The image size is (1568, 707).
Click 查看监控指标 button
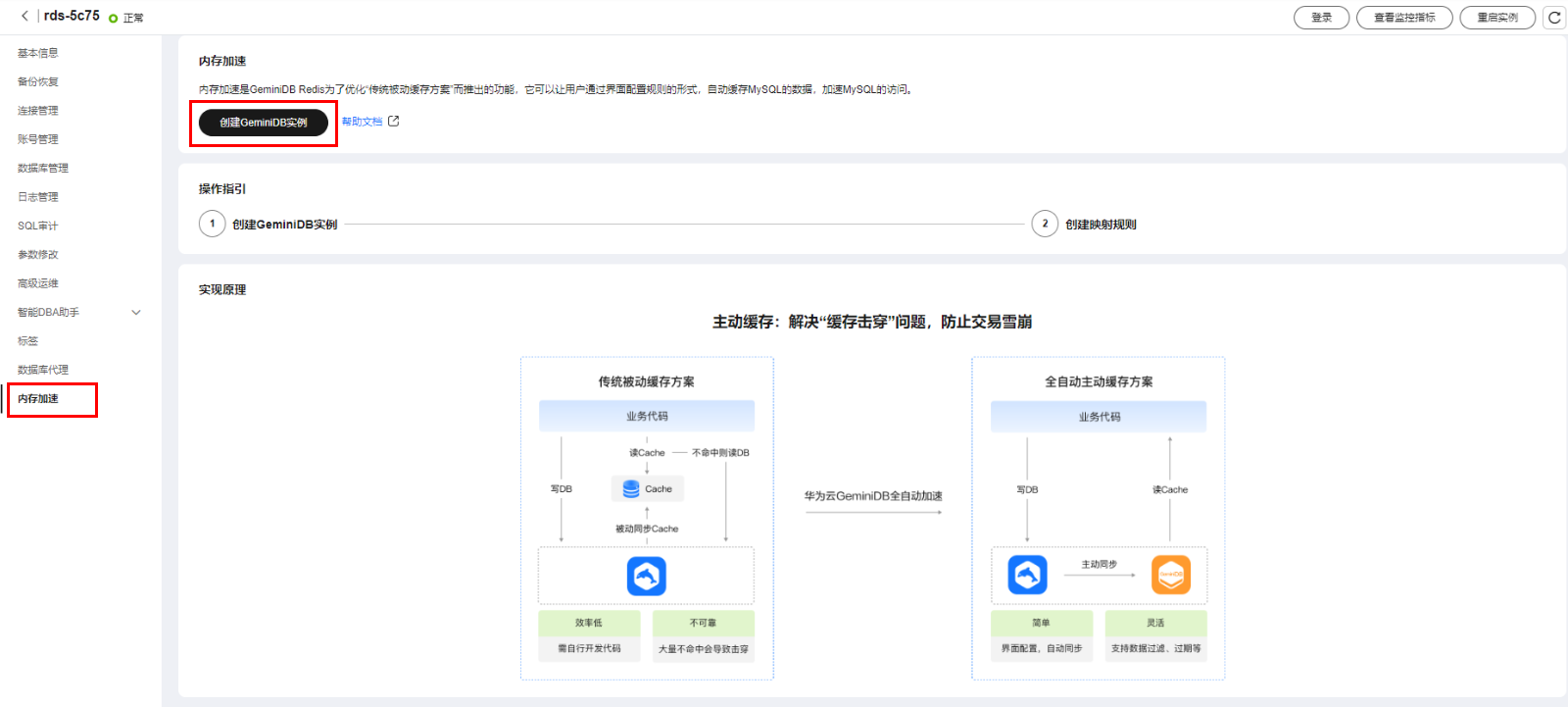[x=1404, y=18]
